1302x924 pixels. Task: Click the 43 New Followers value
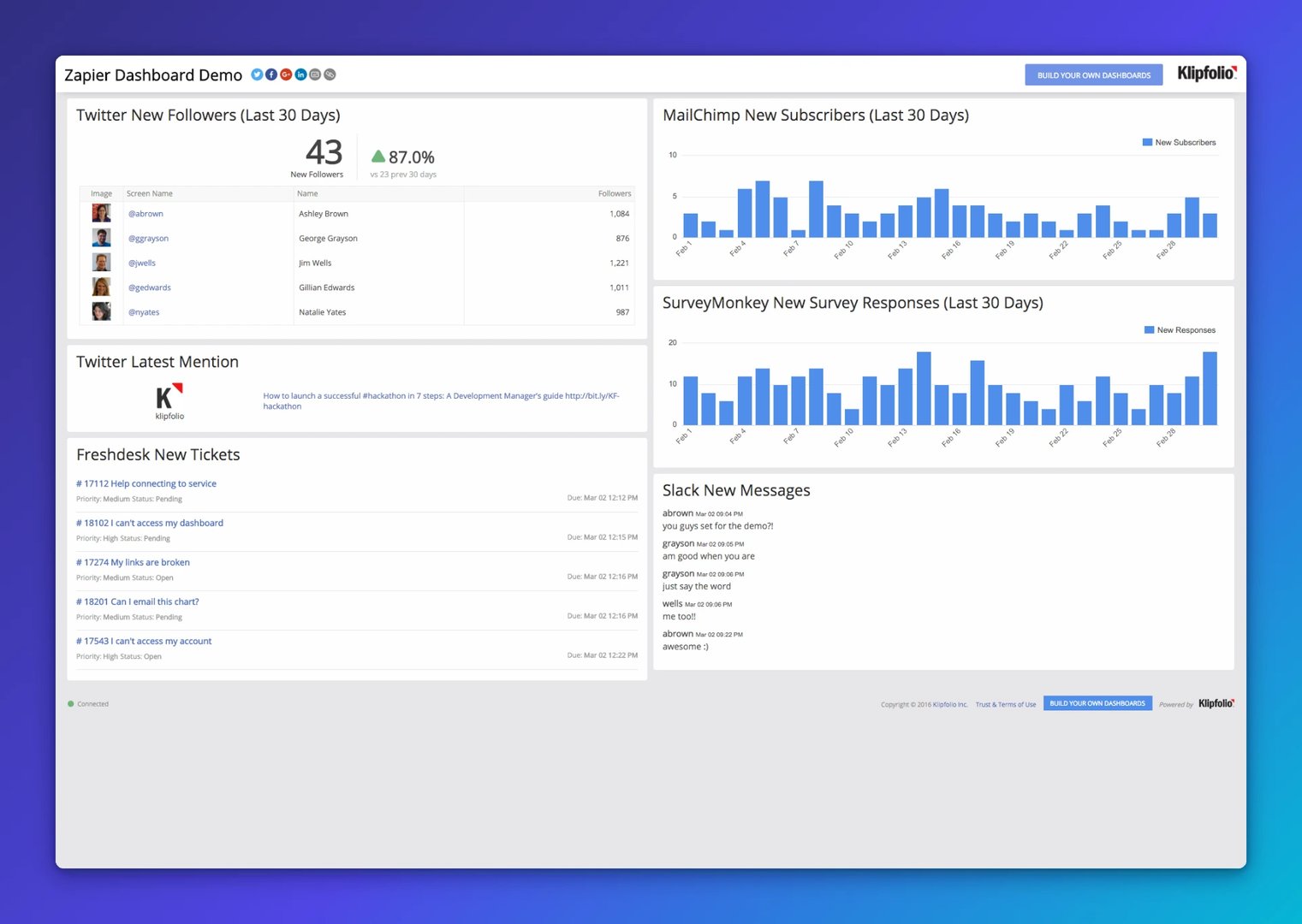(x=324, y=152)
